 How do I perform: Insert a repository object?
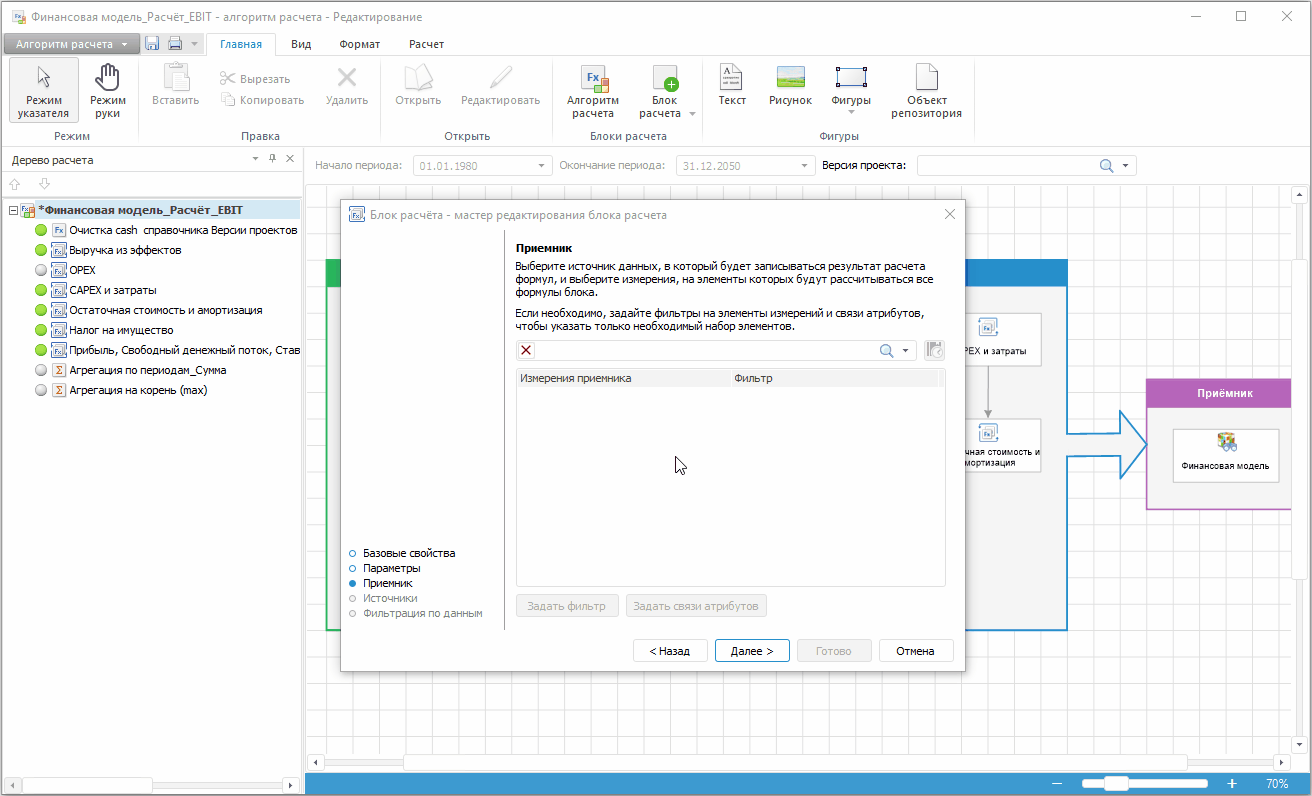[926, 91]
